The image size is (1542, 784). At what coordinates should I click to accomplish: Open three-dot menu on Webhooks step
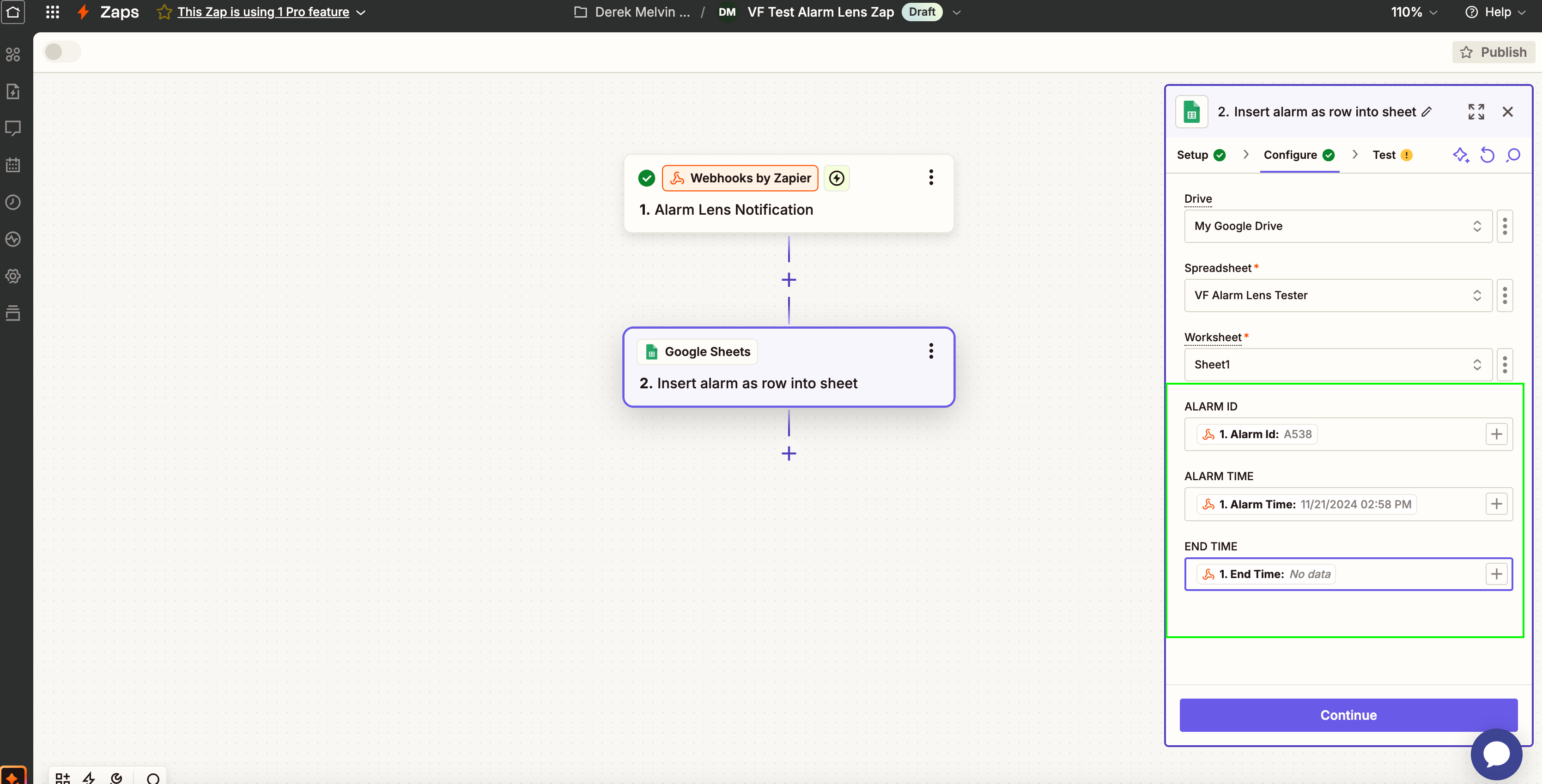coord(930,178)
